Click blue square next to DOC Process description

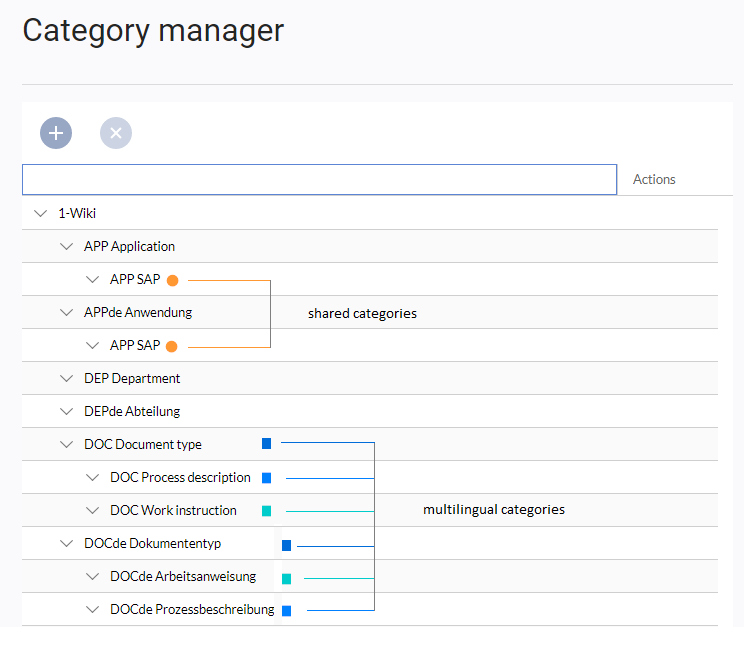pyautogui.click(x=267, y=478)
